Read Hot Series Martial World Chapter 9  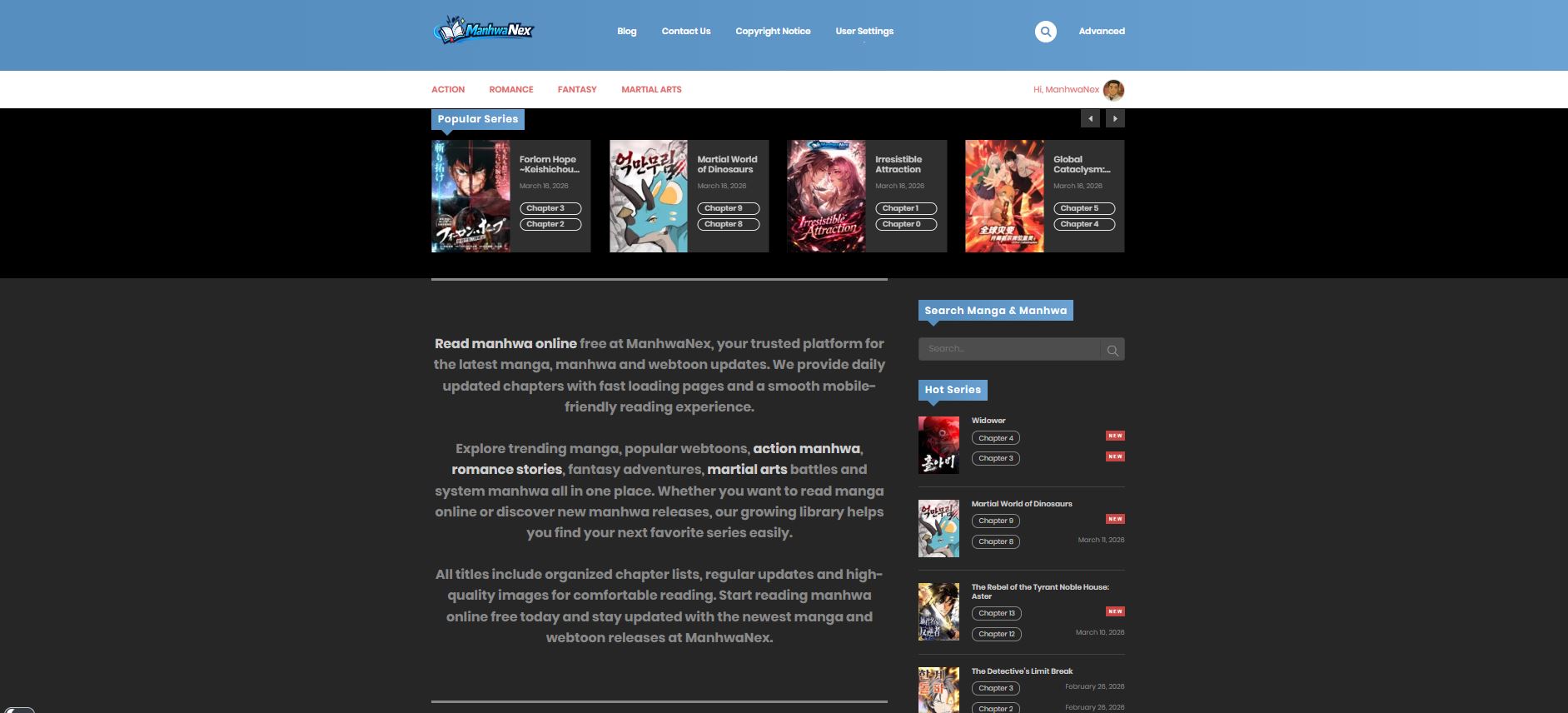pos(996,521)
